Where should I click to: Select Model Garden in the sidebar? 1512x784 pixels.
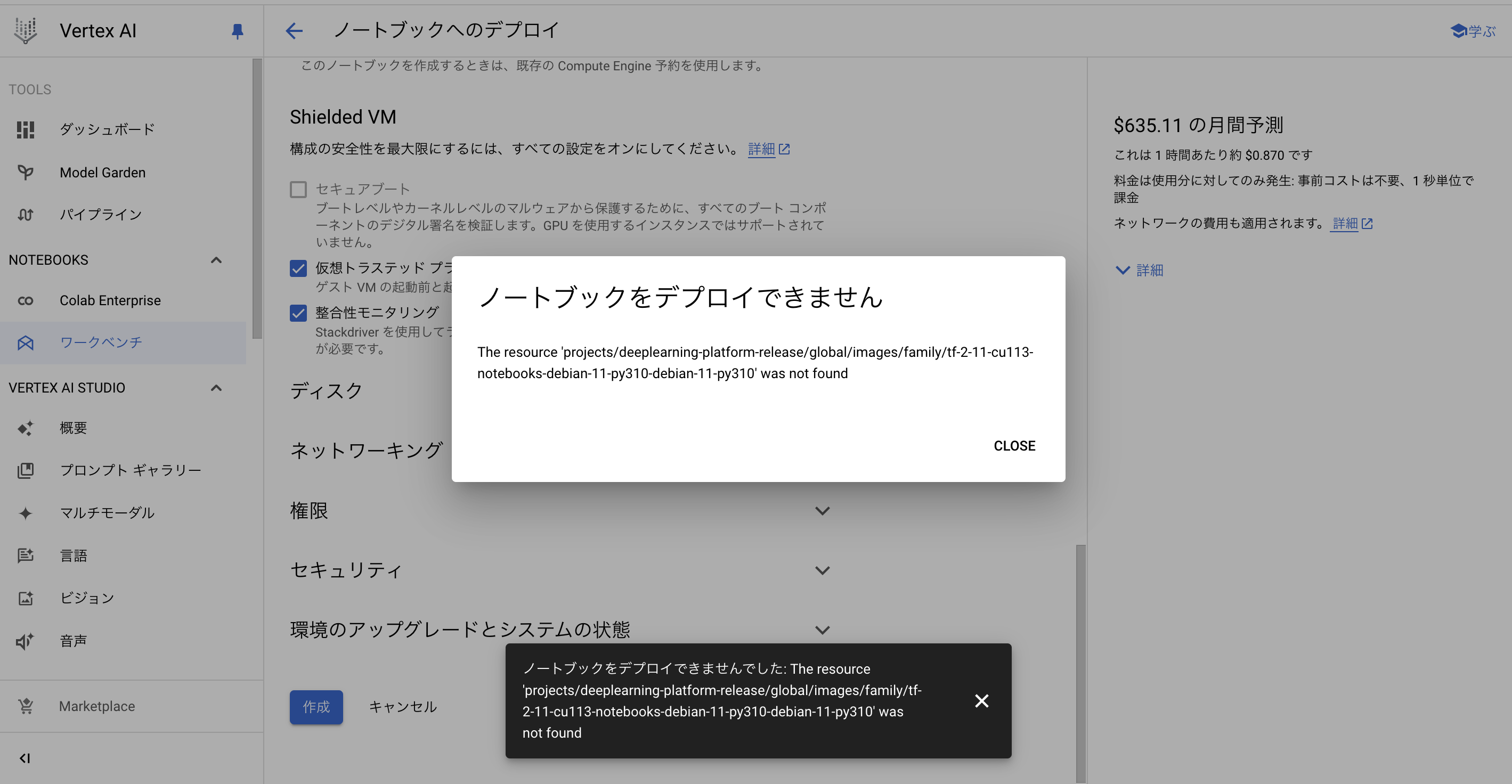pyautogui.click(x=102, y=172)
